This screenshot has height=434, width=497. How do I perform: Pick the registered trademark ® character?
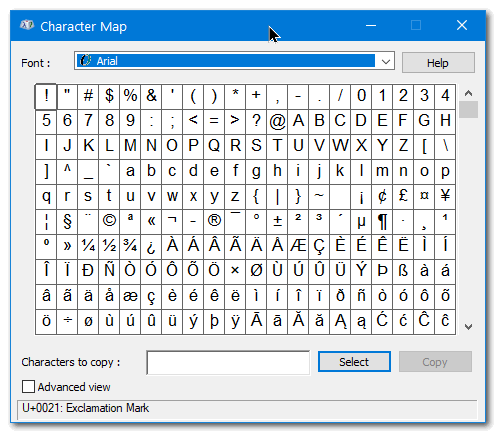coord(214,221)
